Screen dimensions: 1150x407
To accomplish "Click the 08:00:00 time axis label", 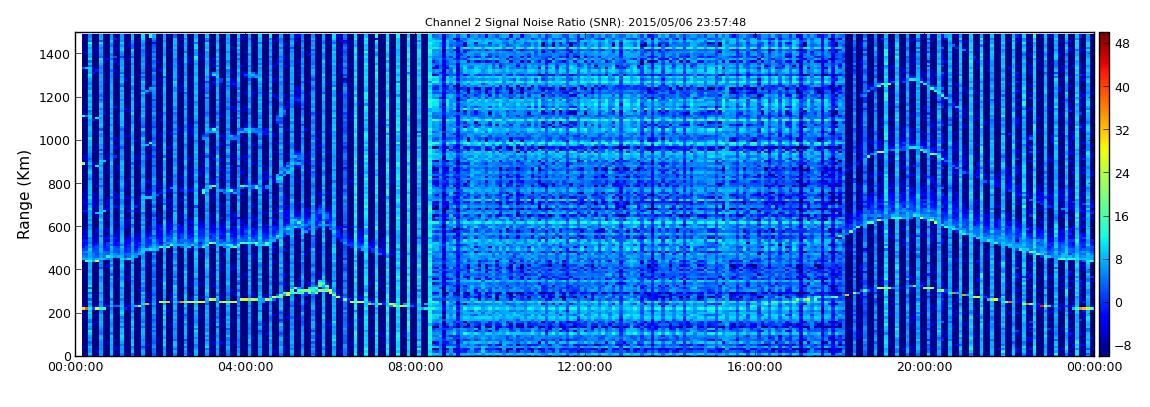I will click(415, 367).
